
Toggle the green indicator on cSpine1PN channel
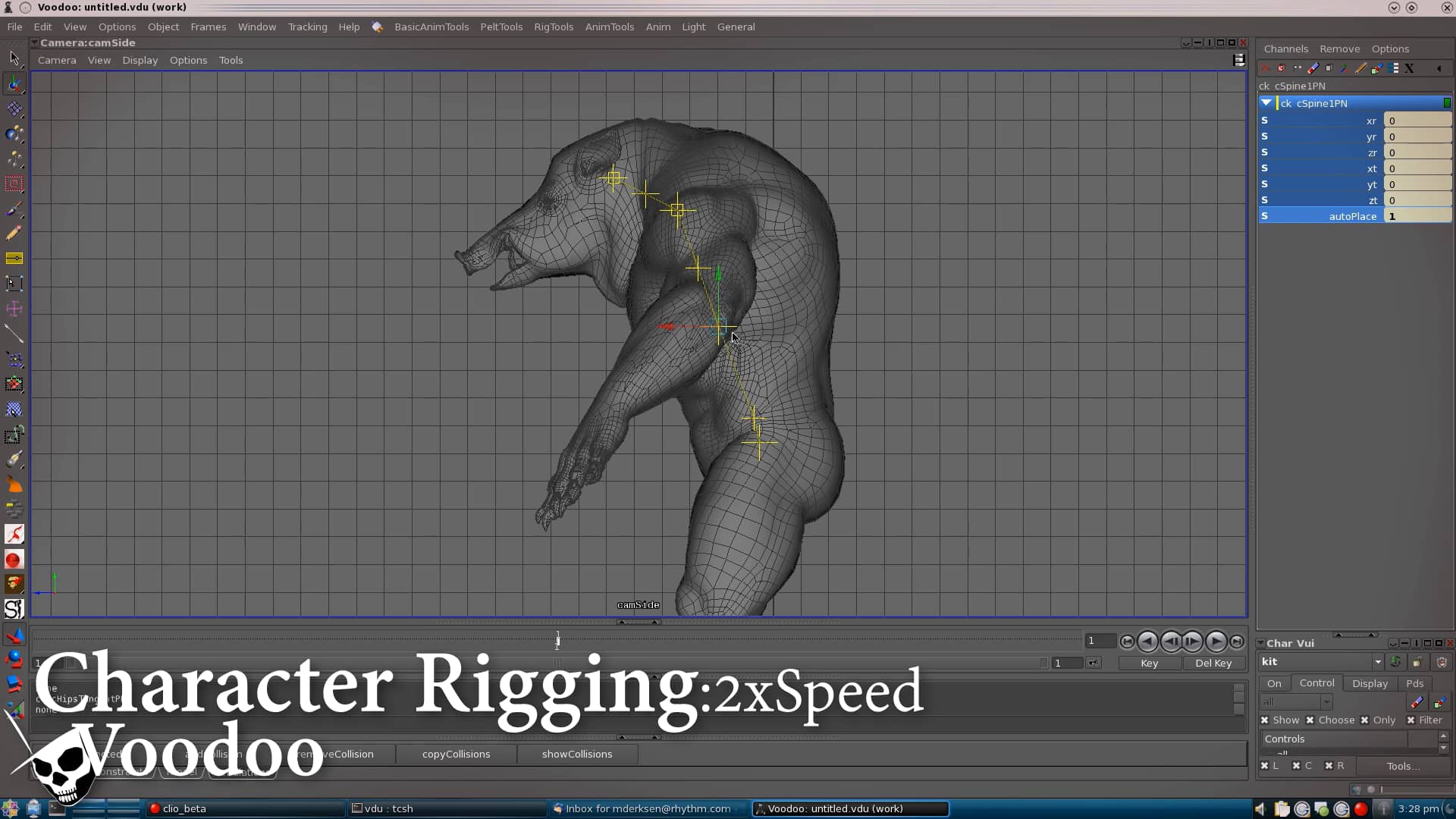[x=1448, y=102]
